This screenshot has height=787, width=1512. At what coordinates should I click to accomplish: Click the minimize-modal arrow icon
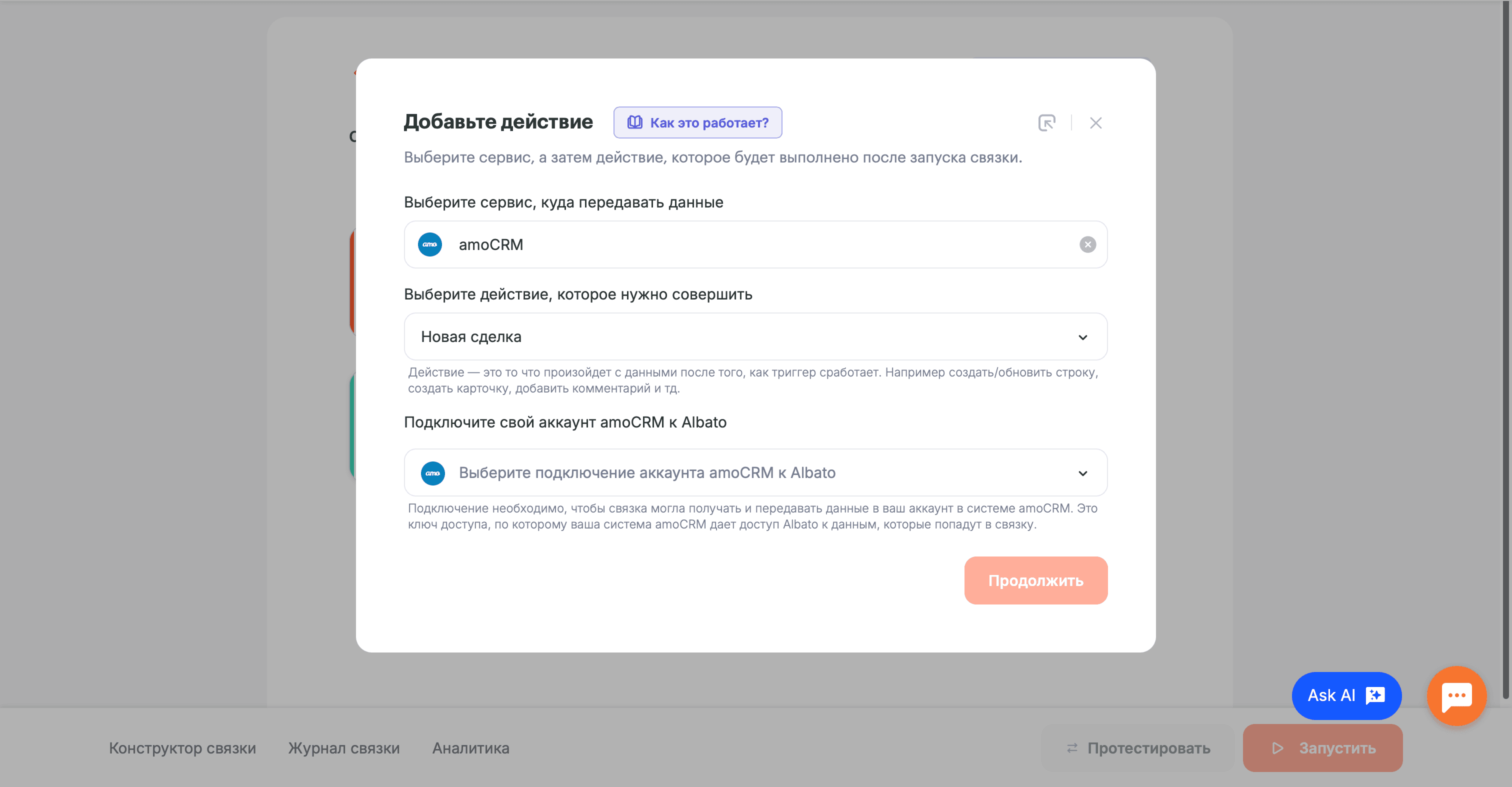(x=1046, y=122)
